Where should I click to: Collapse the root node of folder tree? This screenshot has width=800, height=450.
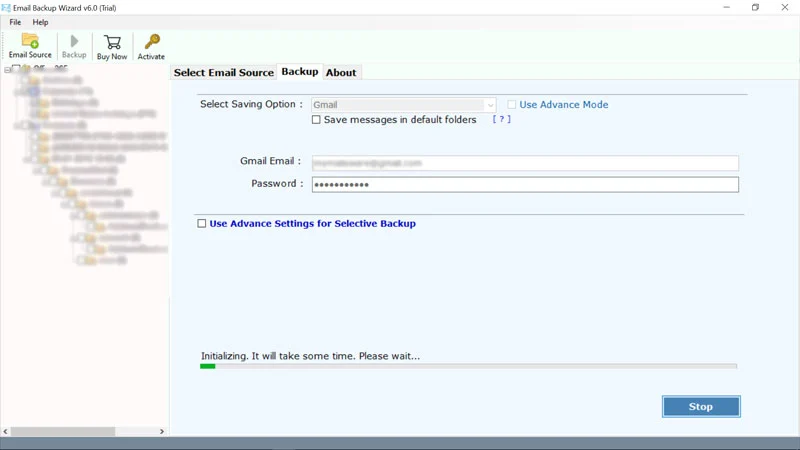tap(7, 70)
